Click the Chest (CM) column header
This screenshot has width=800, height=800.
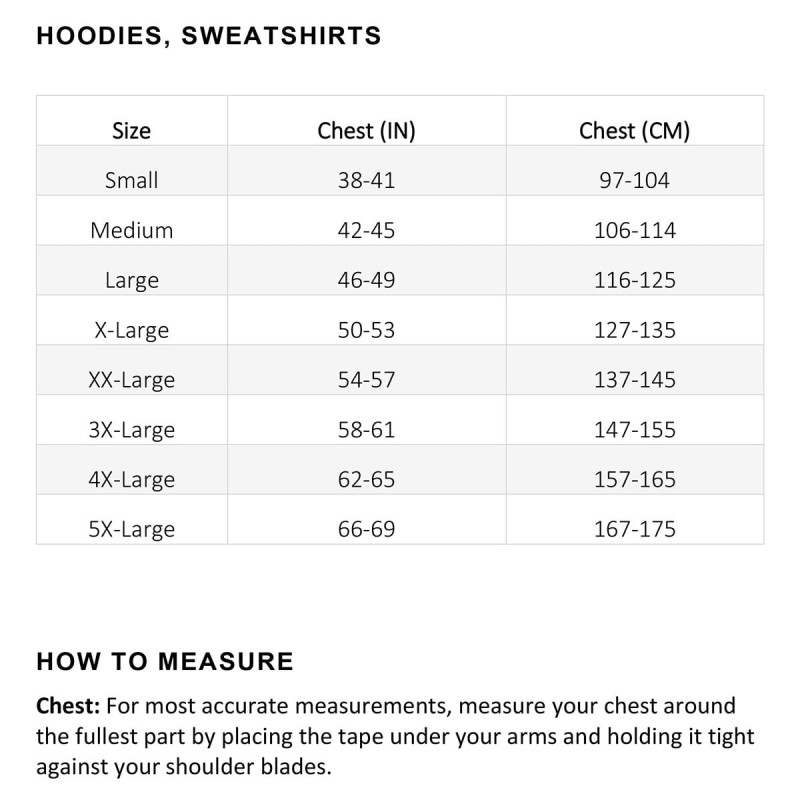(635, 131)
